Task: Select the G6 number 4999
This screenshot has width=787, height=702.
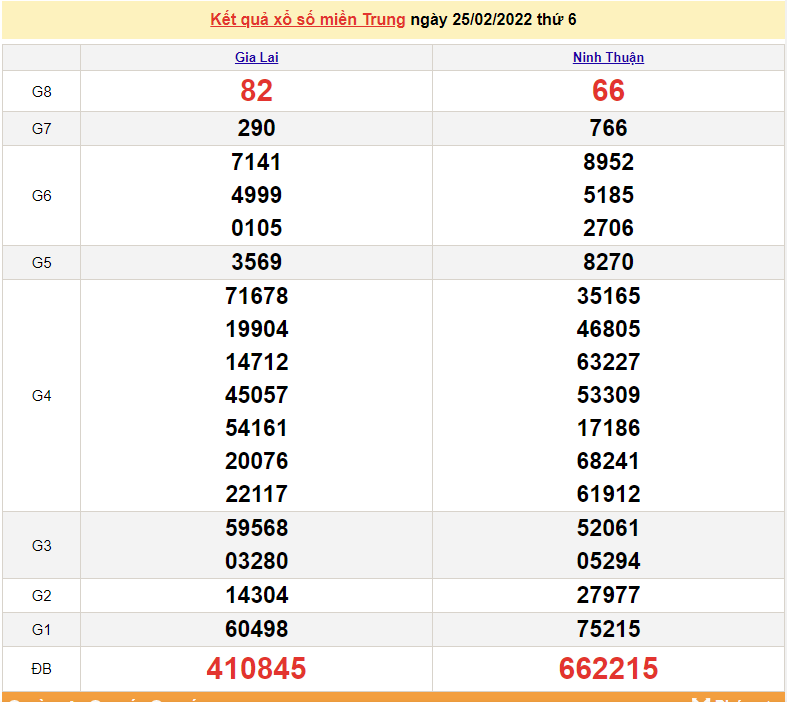Action: (256, 195)
